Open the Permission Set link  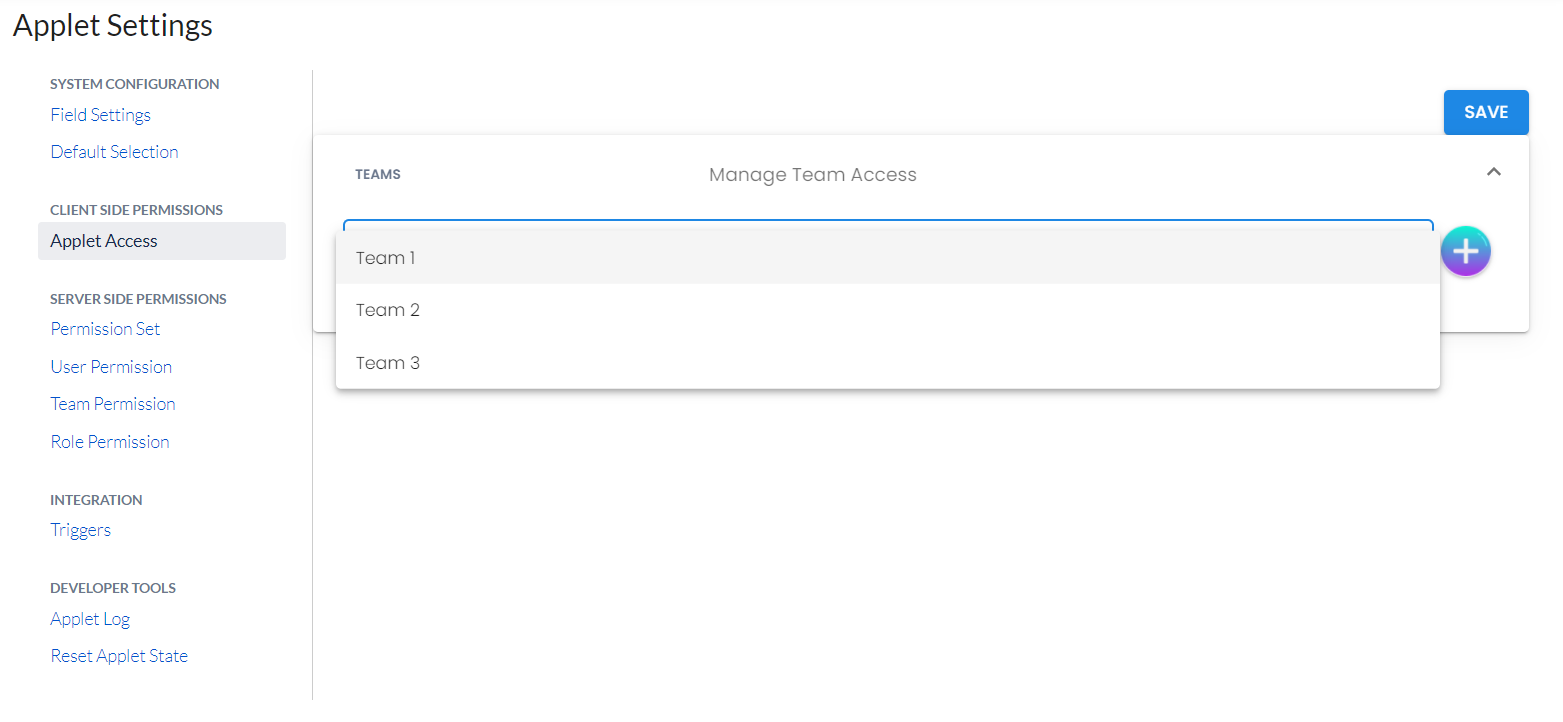click(x=106, y=329)
